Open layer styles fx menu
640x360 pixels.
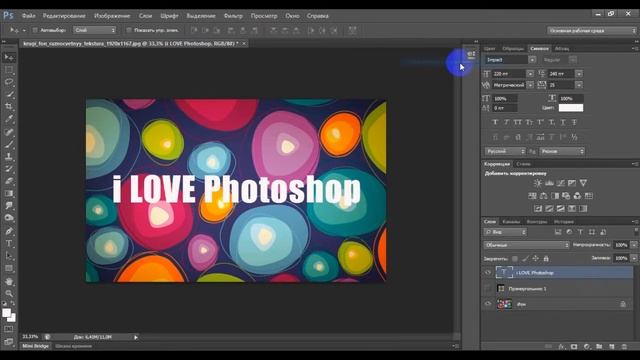pos(562,347)
